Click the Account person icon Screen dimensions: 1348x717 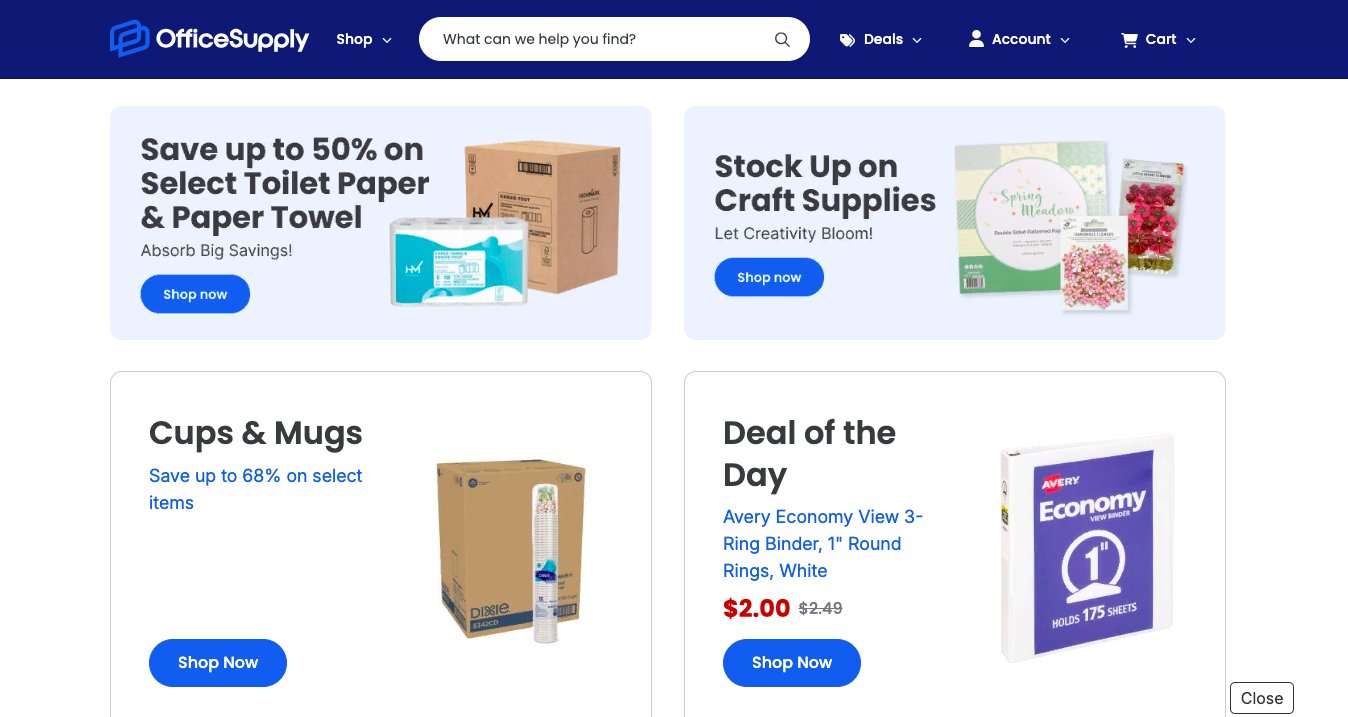(976, 39)
